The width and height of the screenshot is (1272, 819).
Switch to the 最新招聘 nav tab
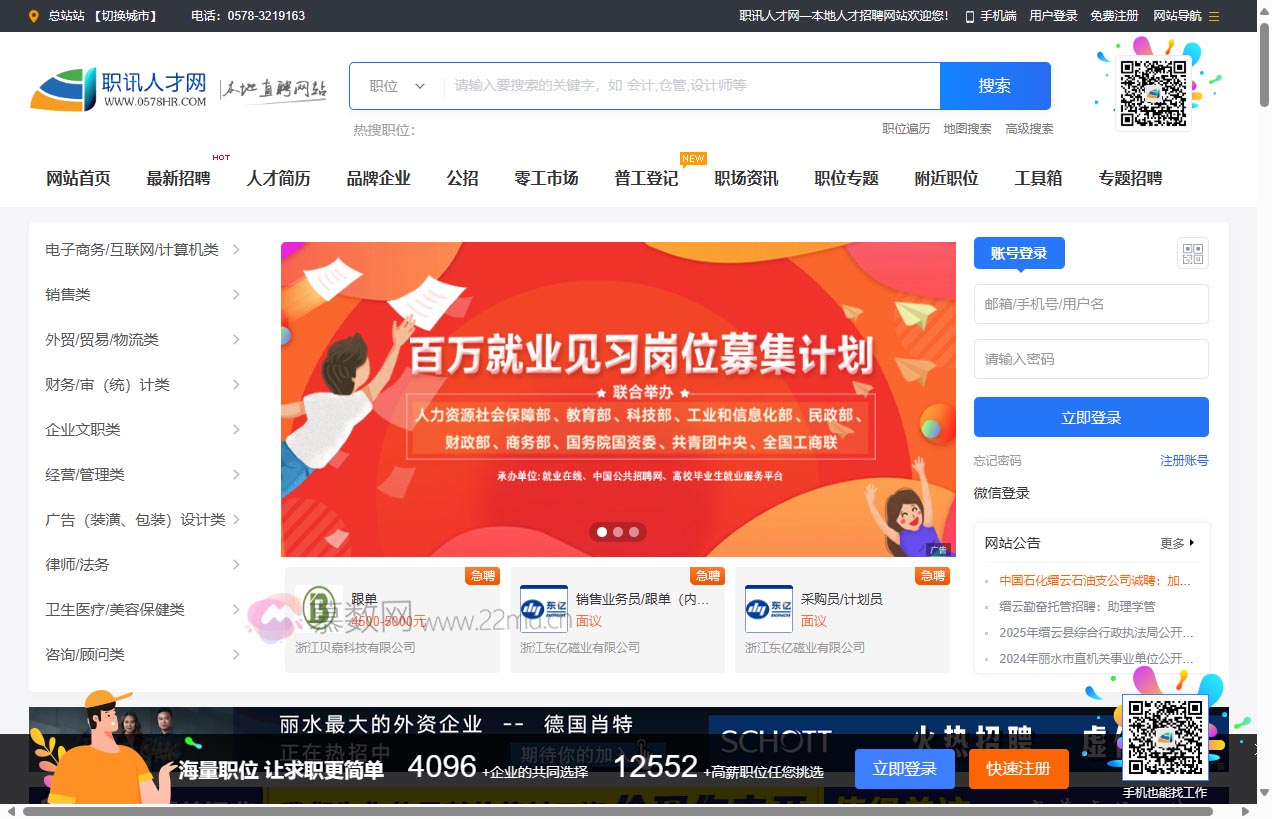click(x=179, y=178)
